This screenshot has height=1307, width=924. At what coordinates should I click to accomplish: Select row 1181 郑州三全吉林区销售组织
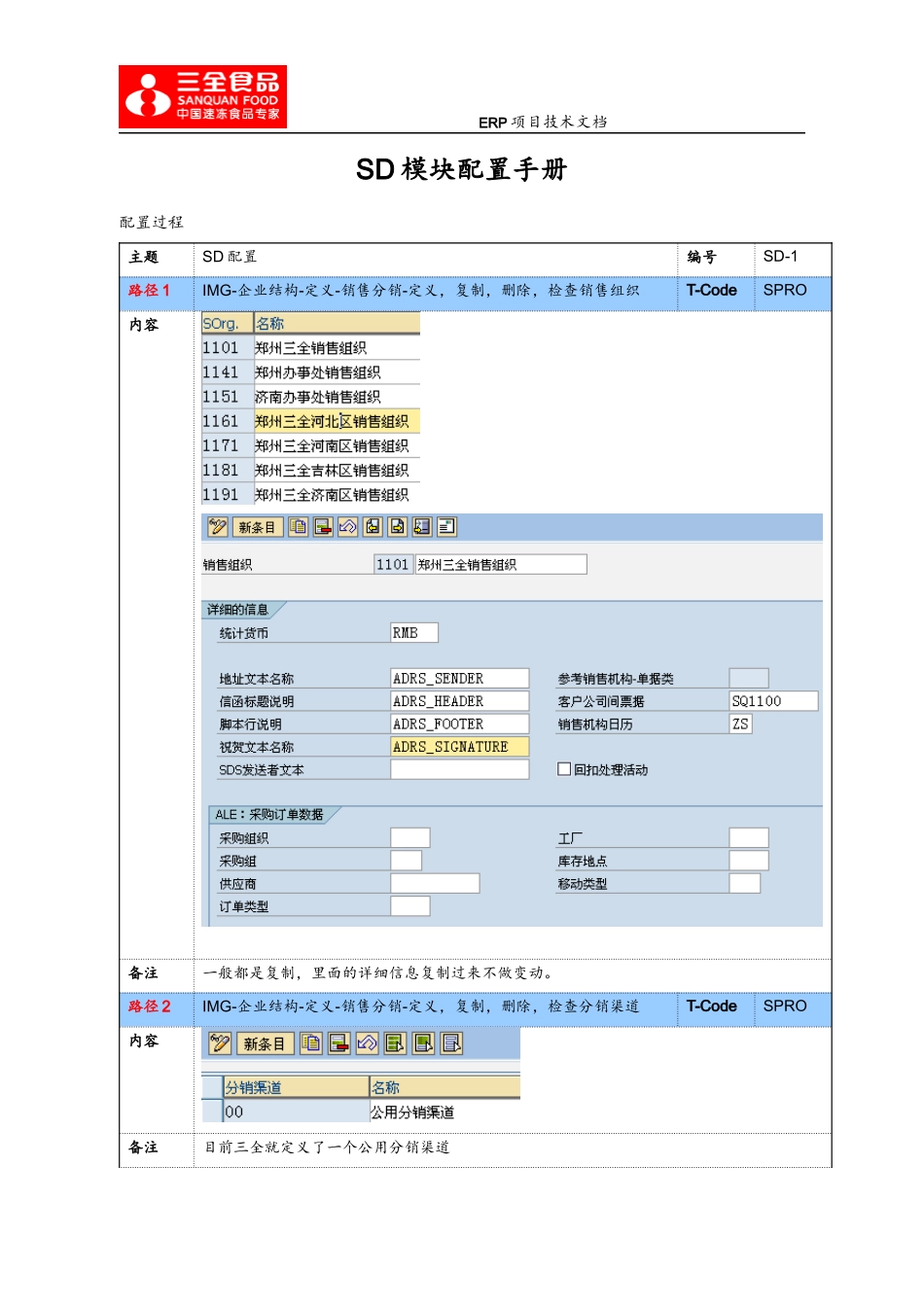(310, 470)
